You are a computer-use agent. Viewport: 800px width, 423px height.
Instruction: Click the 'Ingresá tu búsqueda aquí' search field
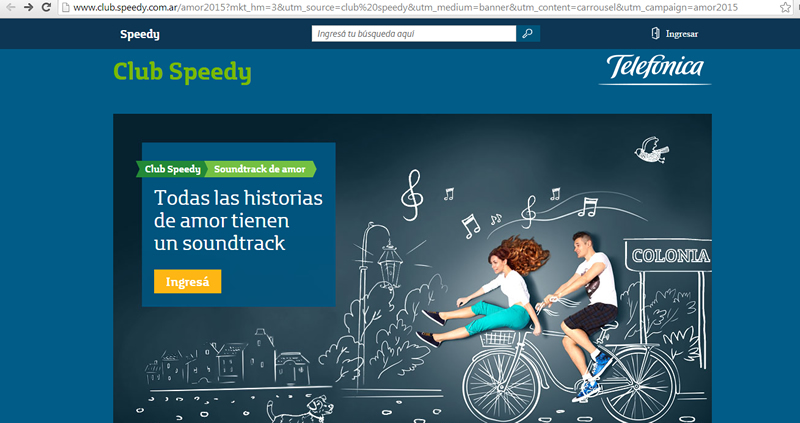[414, 34]
